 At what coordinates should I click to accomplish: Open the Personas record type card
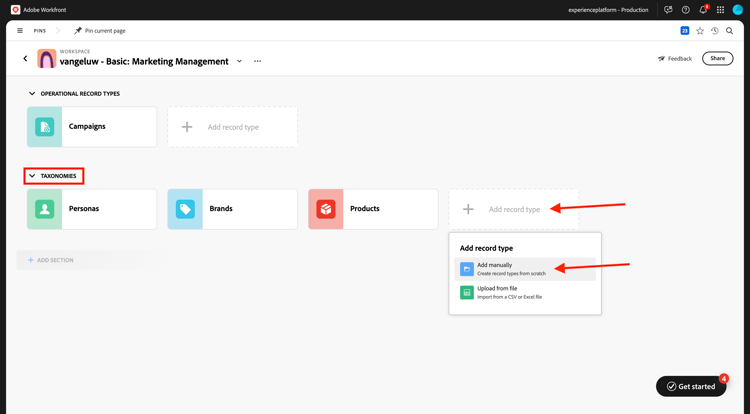coord(92,209)
